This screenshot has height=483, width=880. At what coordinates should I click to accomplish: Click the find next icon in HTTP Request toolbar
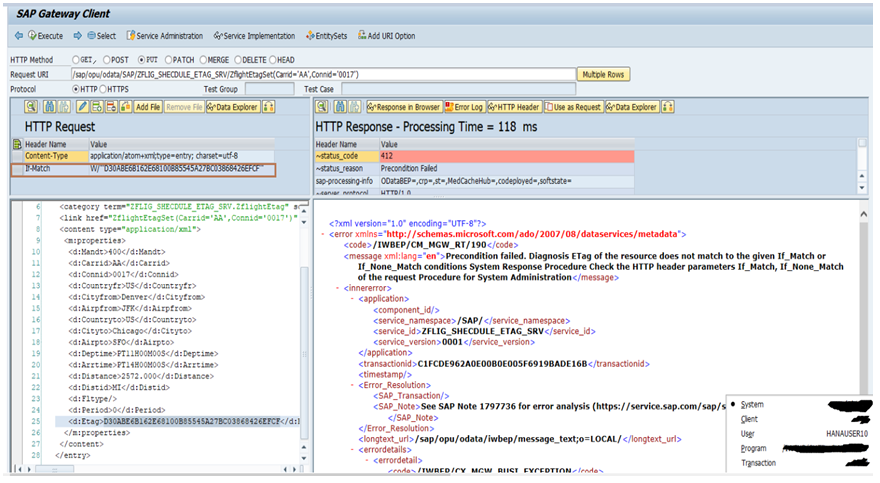point(64,107)
